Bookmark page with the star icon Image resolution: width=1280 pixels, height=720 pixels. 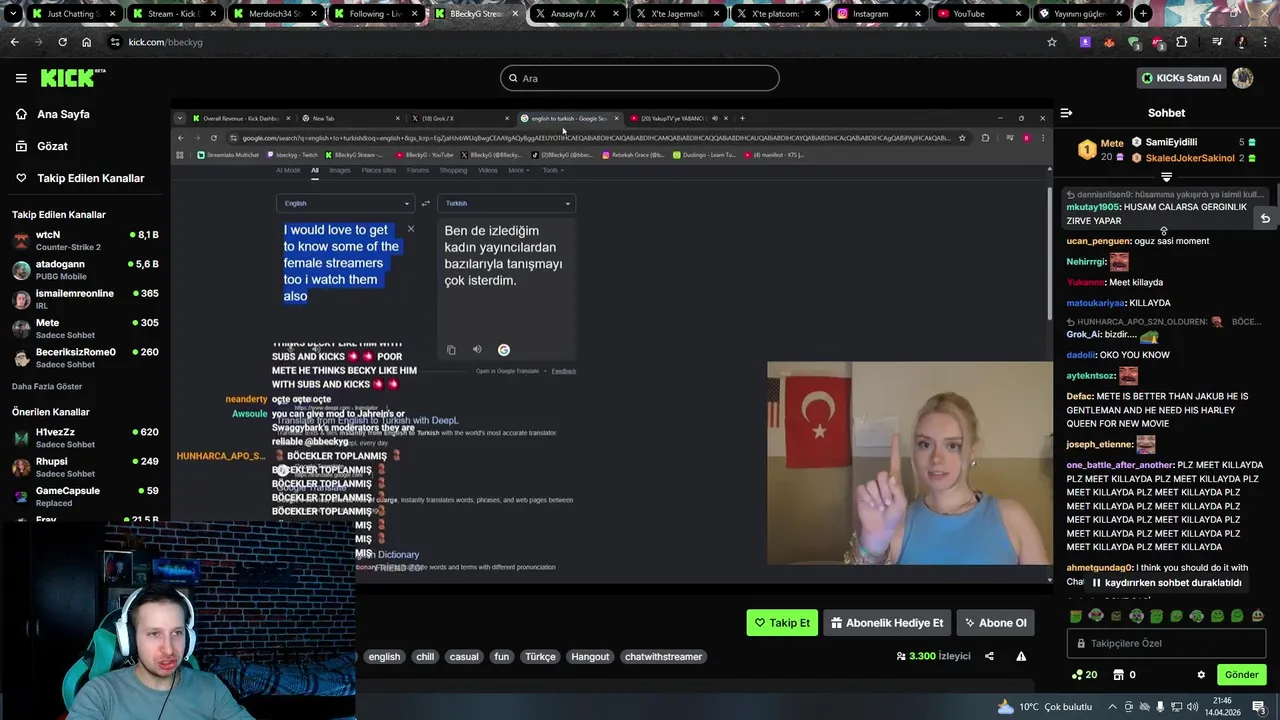pyautogui.click(x=1052, y=42)
